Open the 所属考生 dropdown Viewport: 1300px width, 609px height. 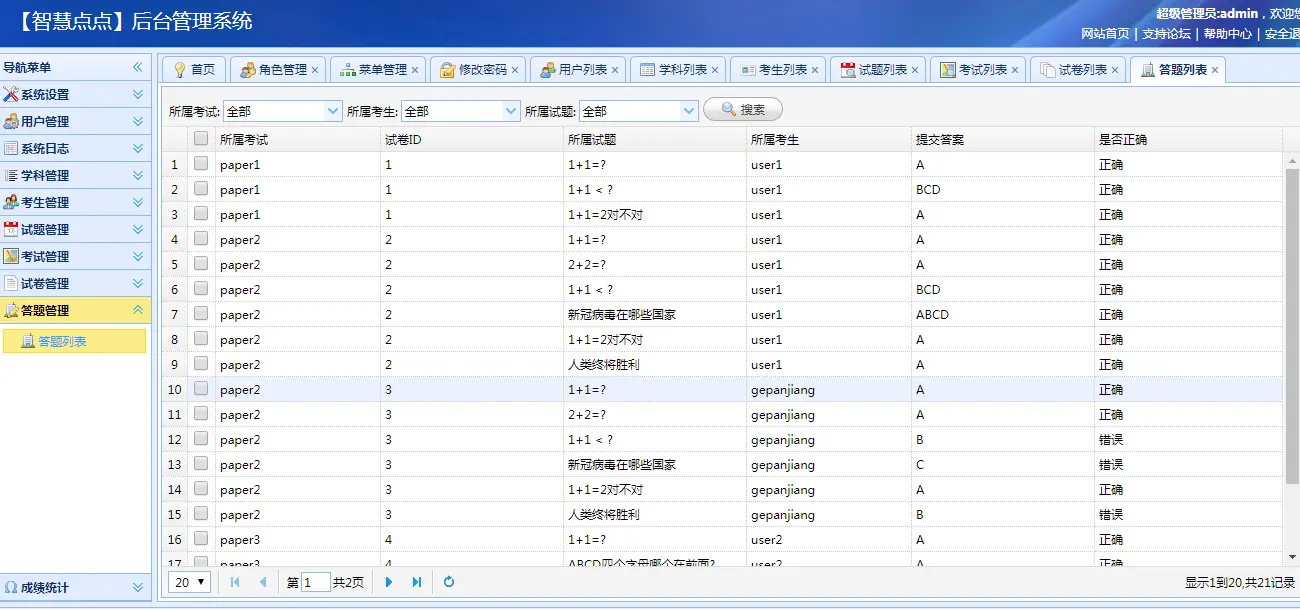[511, 111]
